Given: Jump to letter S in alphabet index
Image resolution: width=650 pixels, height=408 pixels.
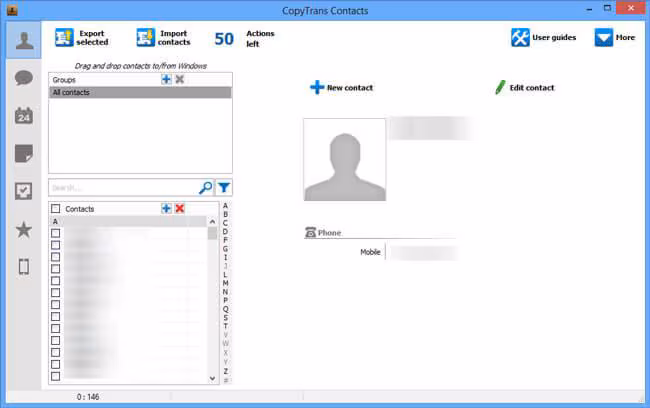Looking at the screenshot, I should (226, 318).
